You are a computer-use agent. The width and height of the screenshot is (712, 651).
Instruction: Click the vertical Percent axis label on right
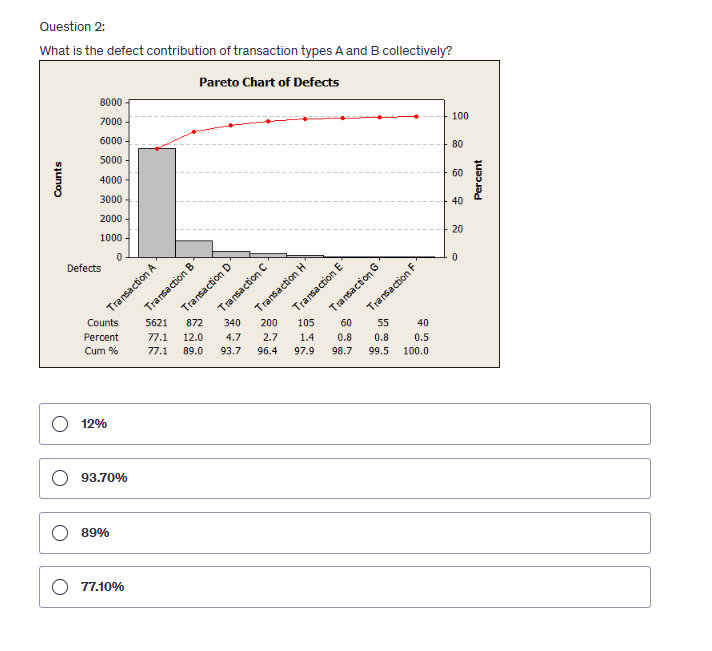pos(477,180)
